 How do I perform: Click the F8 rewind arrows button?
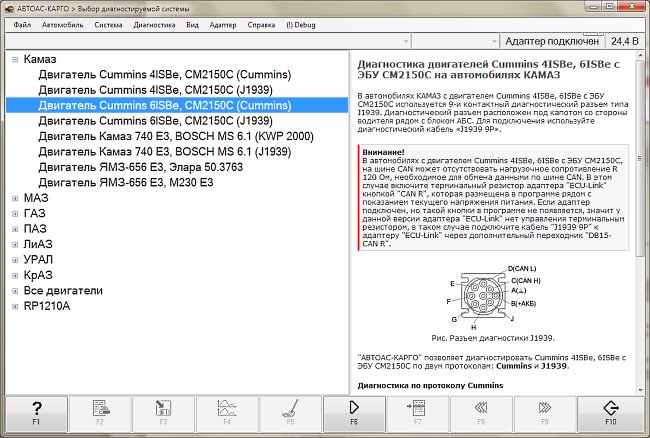pyautogui.click(x=481, y=414)
